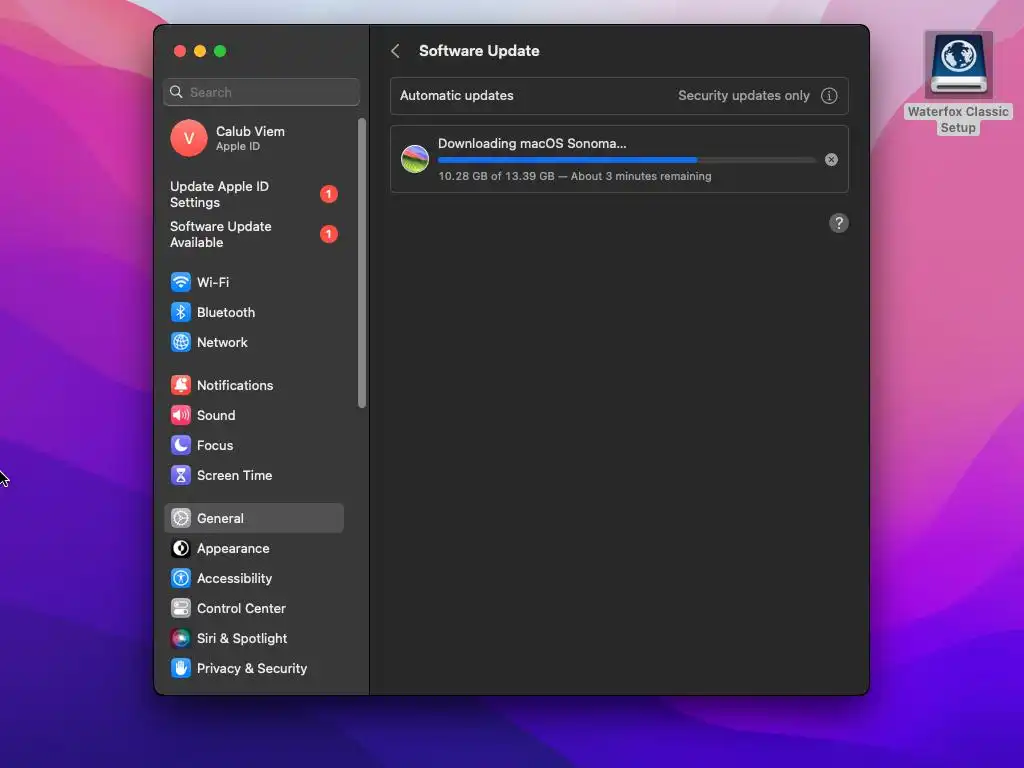Select Network in the sidebar

(254, 342)
